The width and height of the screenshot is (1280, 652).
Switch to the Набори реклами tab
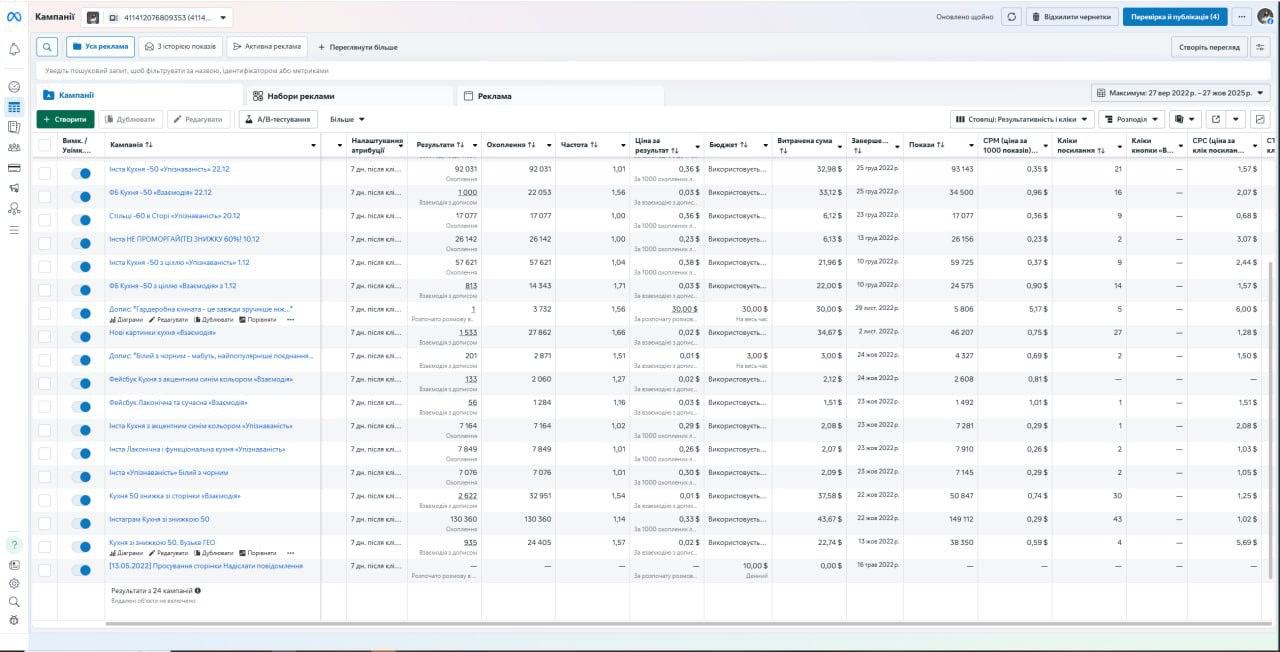coord(349,96)
